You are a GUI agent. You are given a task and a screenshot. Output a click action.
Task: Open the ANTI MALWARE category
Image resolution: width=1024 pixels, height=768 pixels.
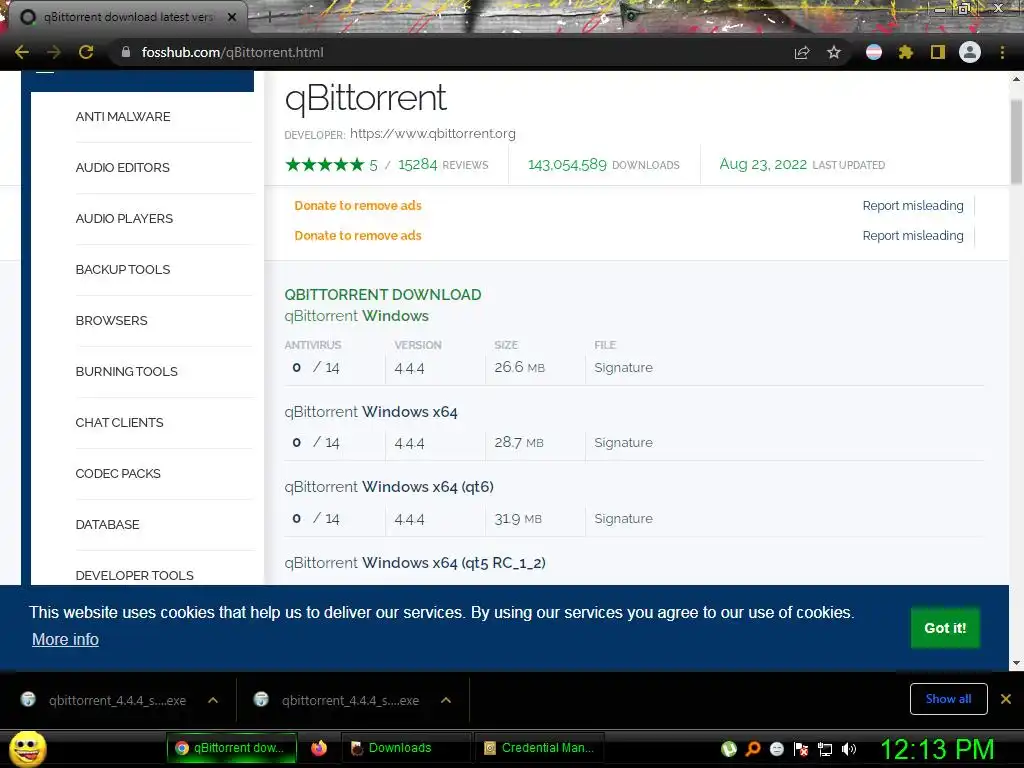point(123,116)
